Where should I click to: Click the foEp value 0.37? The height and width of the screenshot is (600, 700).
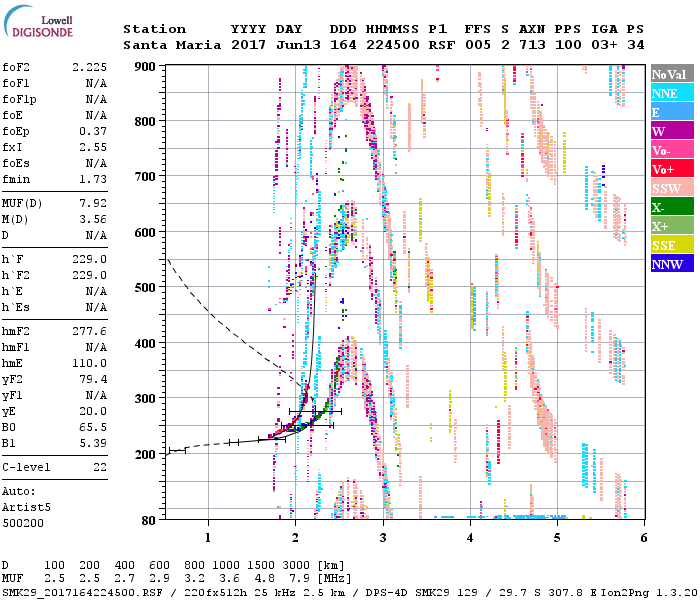click(x=93, y=131)
